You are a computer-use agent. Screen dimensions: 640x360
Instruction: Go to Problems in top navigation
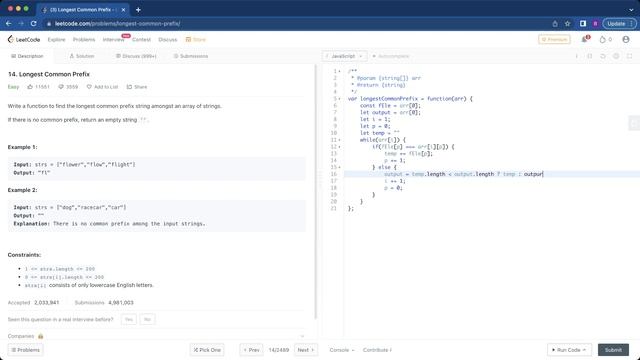[84, 40]
